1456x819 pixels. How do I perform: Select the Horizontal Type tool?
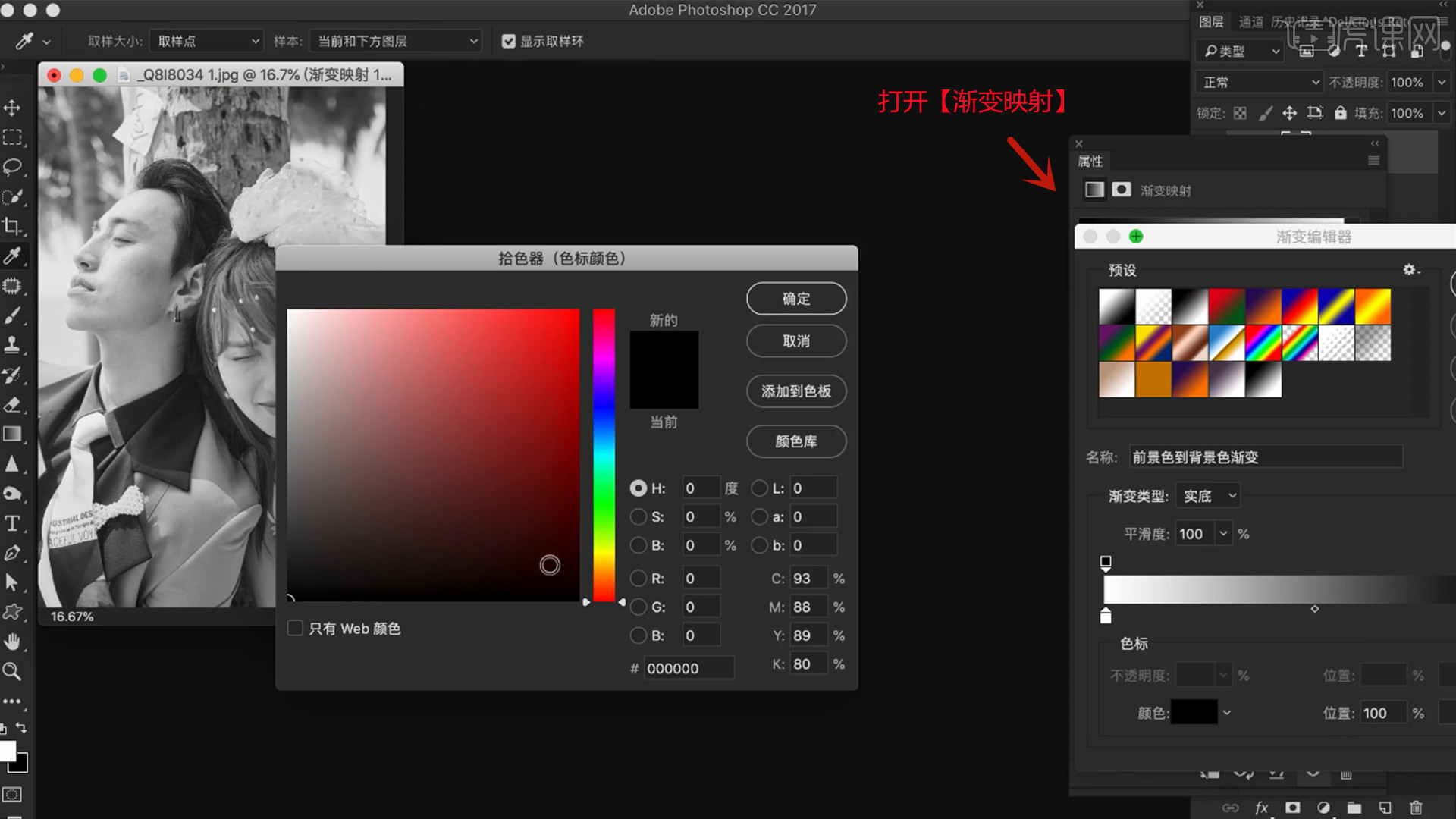click(x=12, y=523)
